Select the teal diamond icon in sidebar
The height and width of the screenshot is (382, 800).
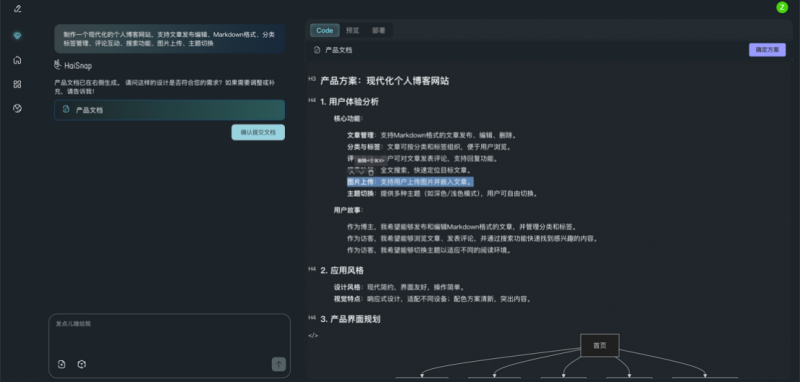click(17, 35)
